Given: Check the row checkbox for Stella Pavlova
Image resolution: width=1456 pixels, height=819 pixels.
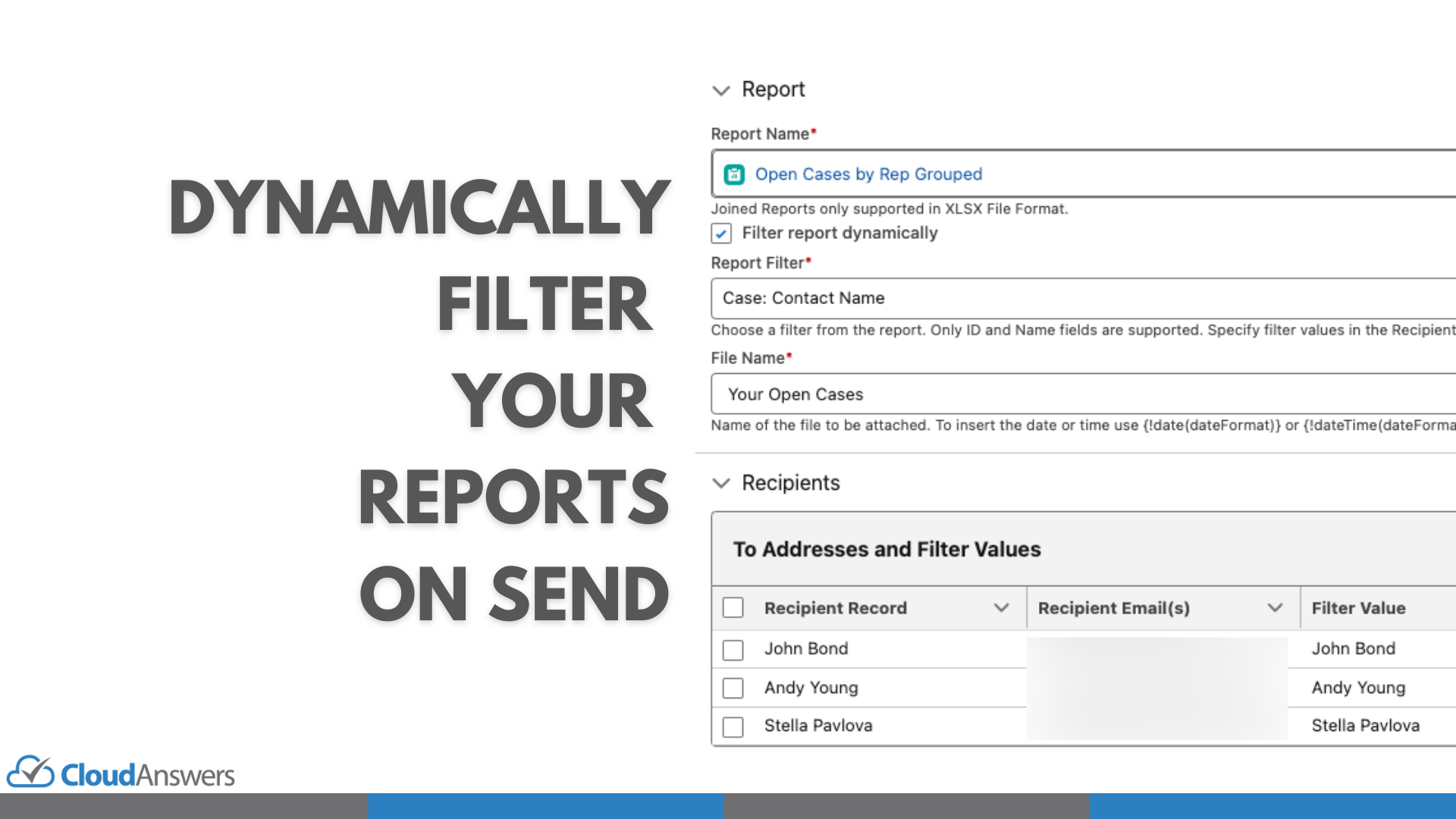Looking at the screenshot, I should point(733,726).
